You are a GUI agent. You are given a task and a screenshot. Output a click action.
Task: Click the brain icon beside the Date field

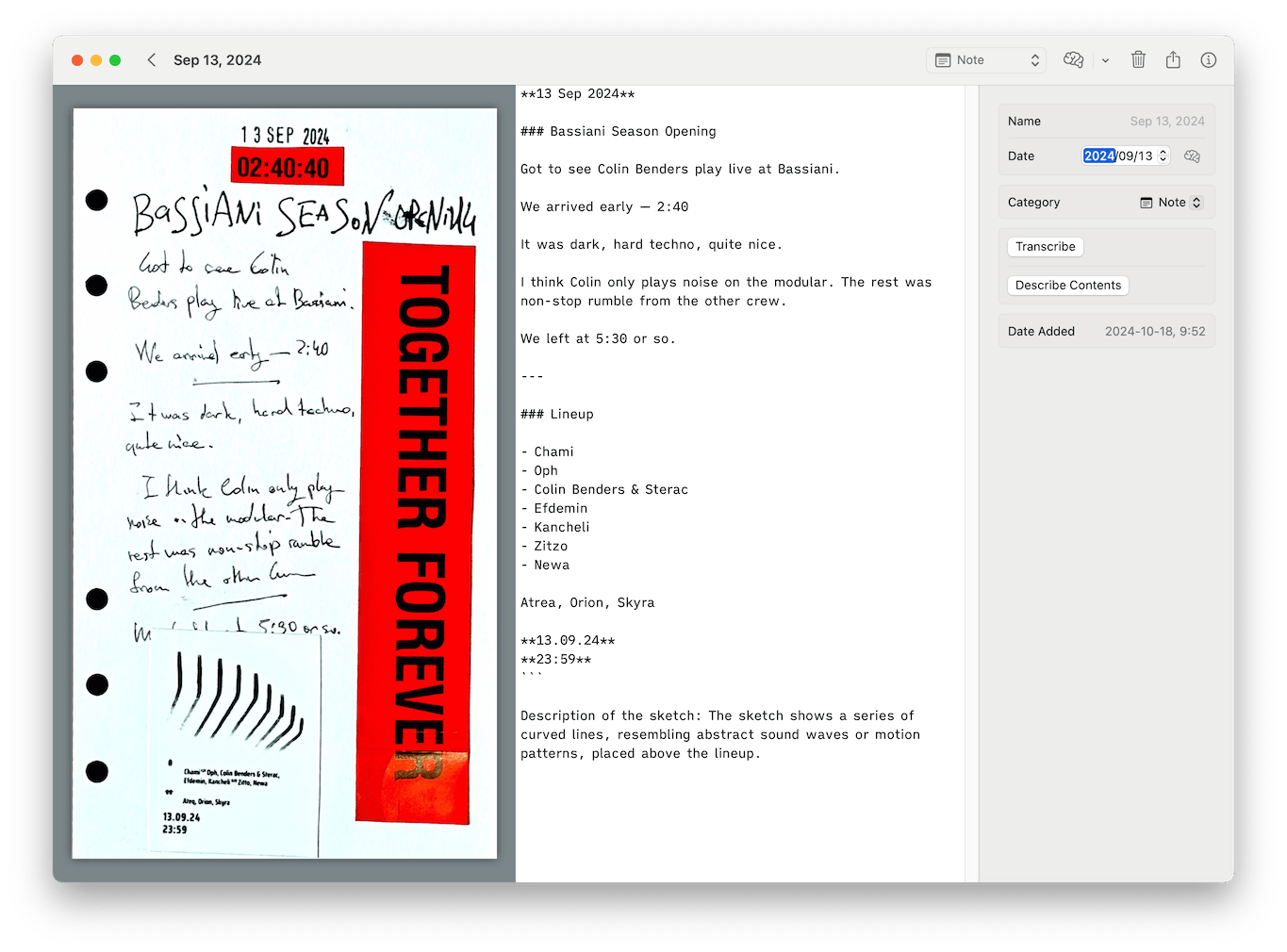[1192, 156]
